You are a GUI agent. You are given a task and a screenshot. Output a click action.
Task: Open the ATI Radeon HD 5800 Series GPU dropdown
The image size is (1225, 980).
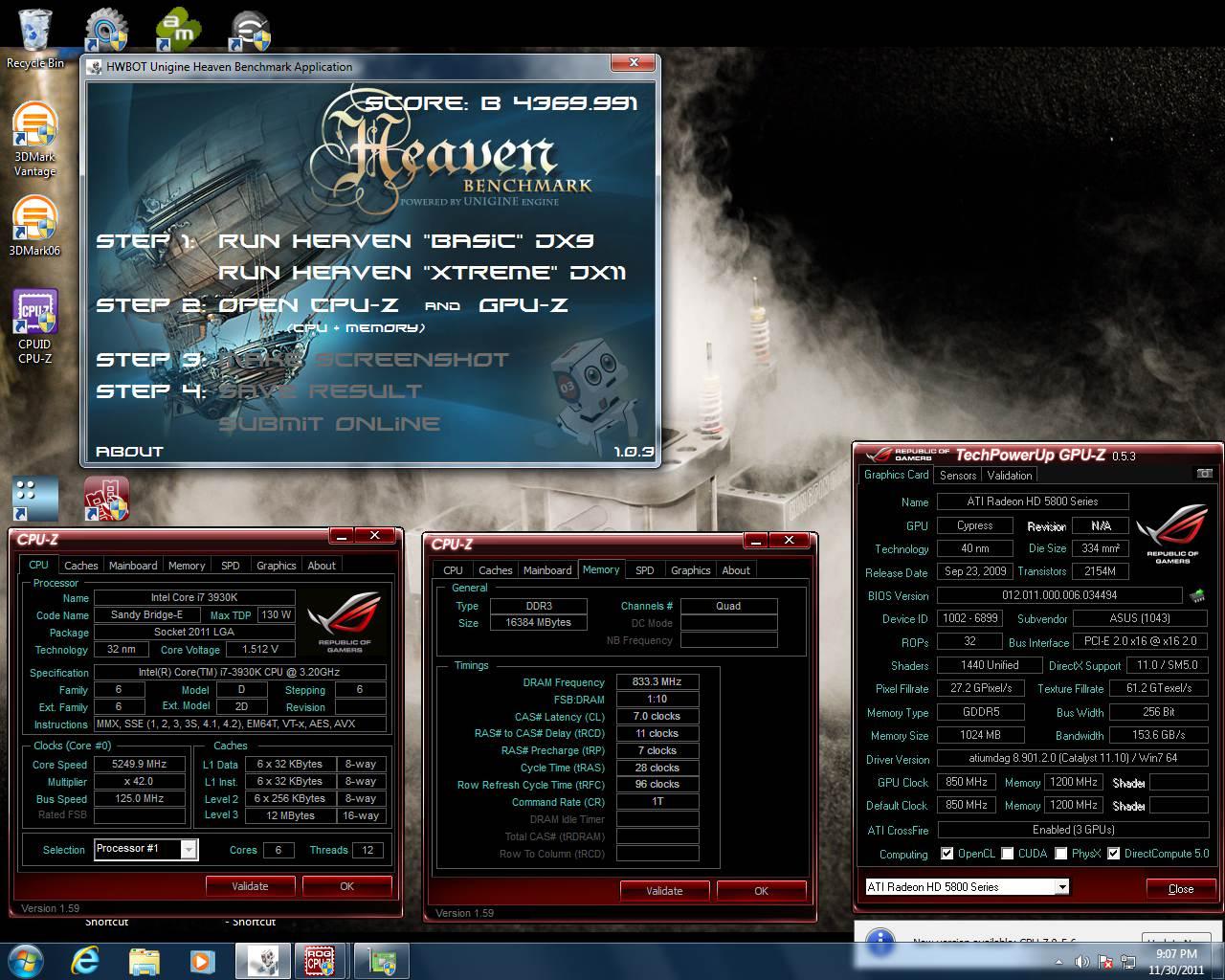pyautogui.click(x=967, y=887)
